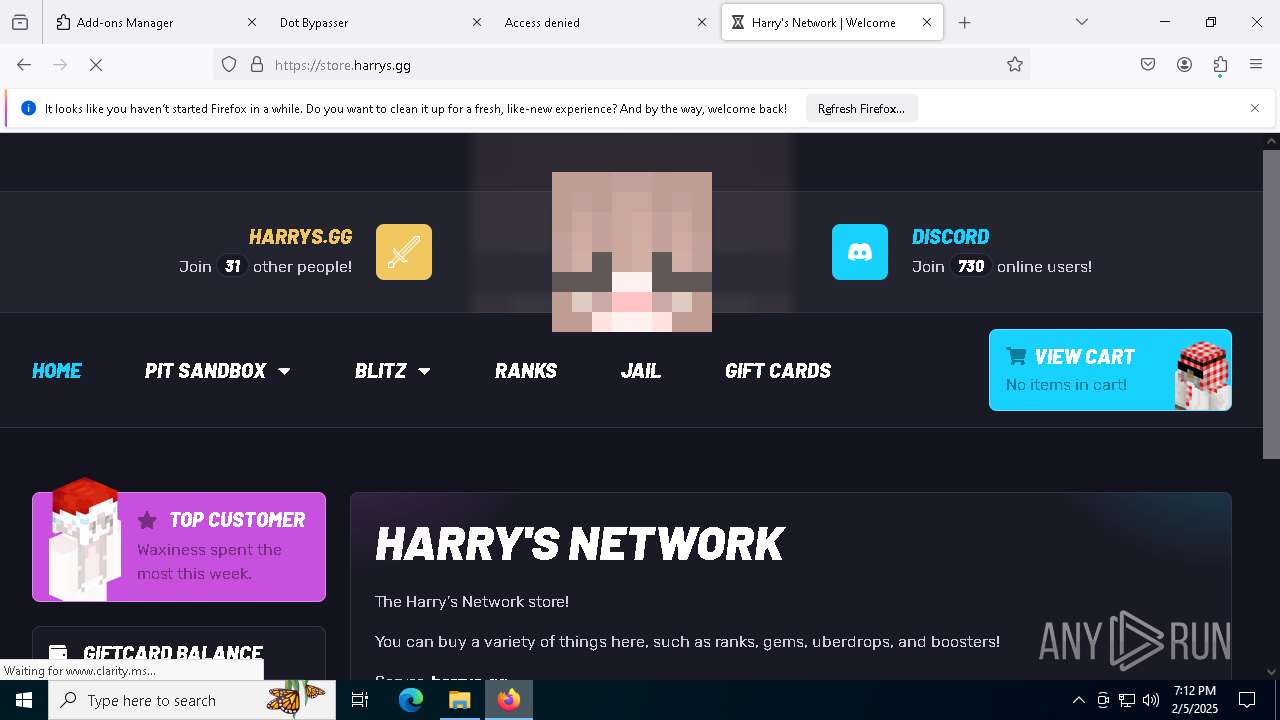Expand the PIT SANDBOX dropdown menu
This screenshot has height=720, width=1280.
point(217,370)
